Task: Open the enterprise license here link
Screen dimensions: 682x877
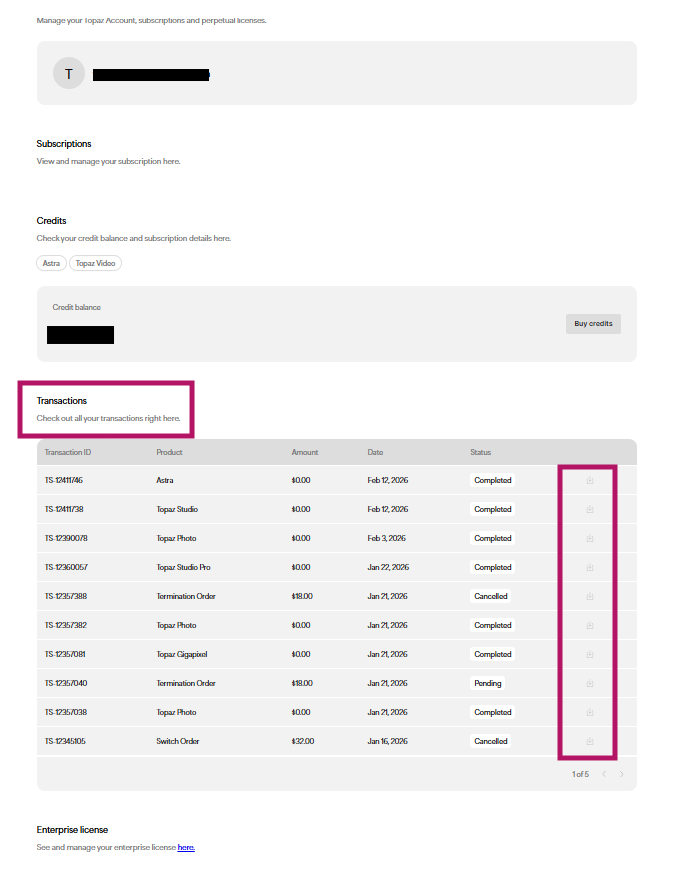Action: 186,847
